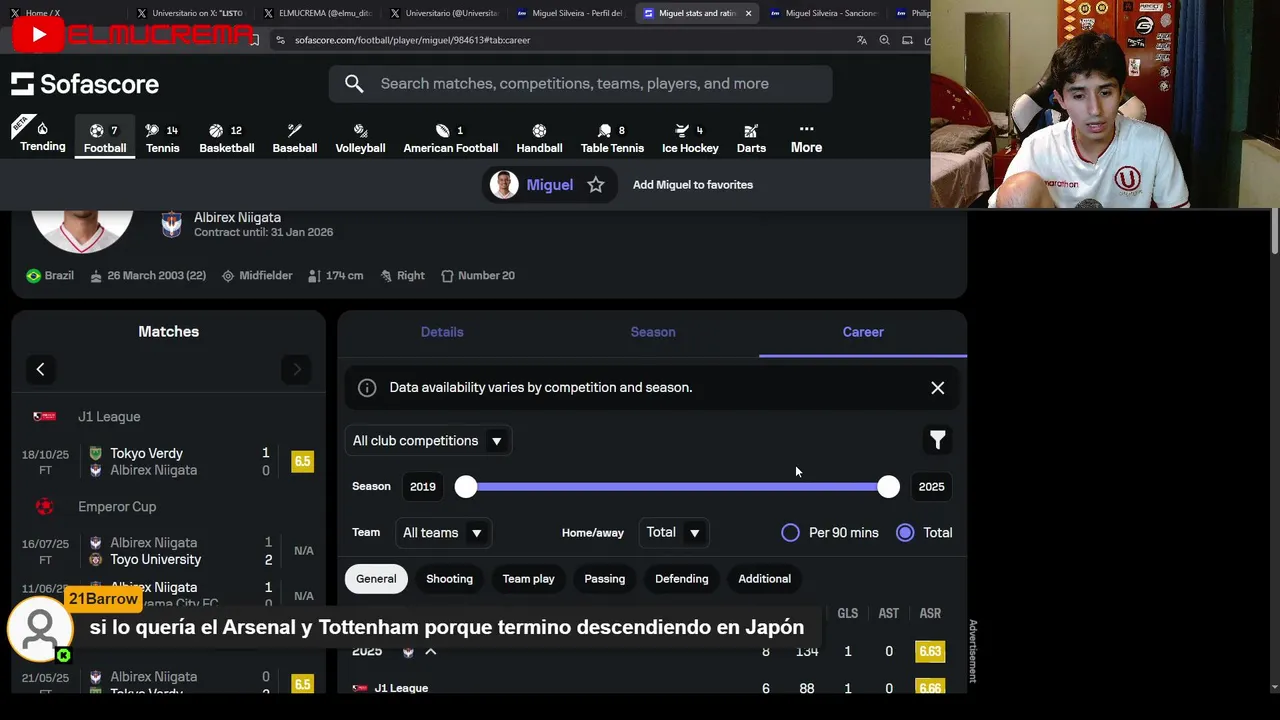Open the J1 League link in Matches
The width and height of the screenshot is (1280, 720).
tap(109, 417)
